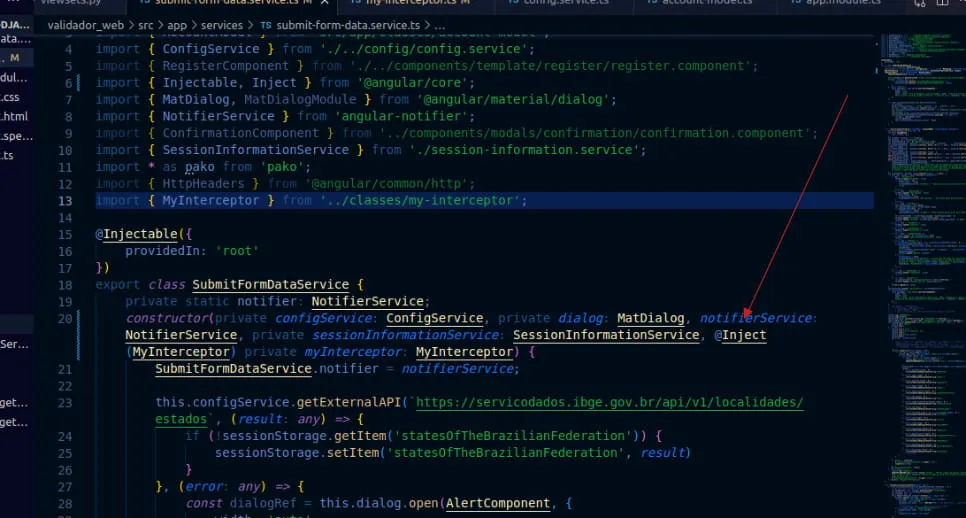
Task: Open the viewsets.py editor tab
Action: 70,3
